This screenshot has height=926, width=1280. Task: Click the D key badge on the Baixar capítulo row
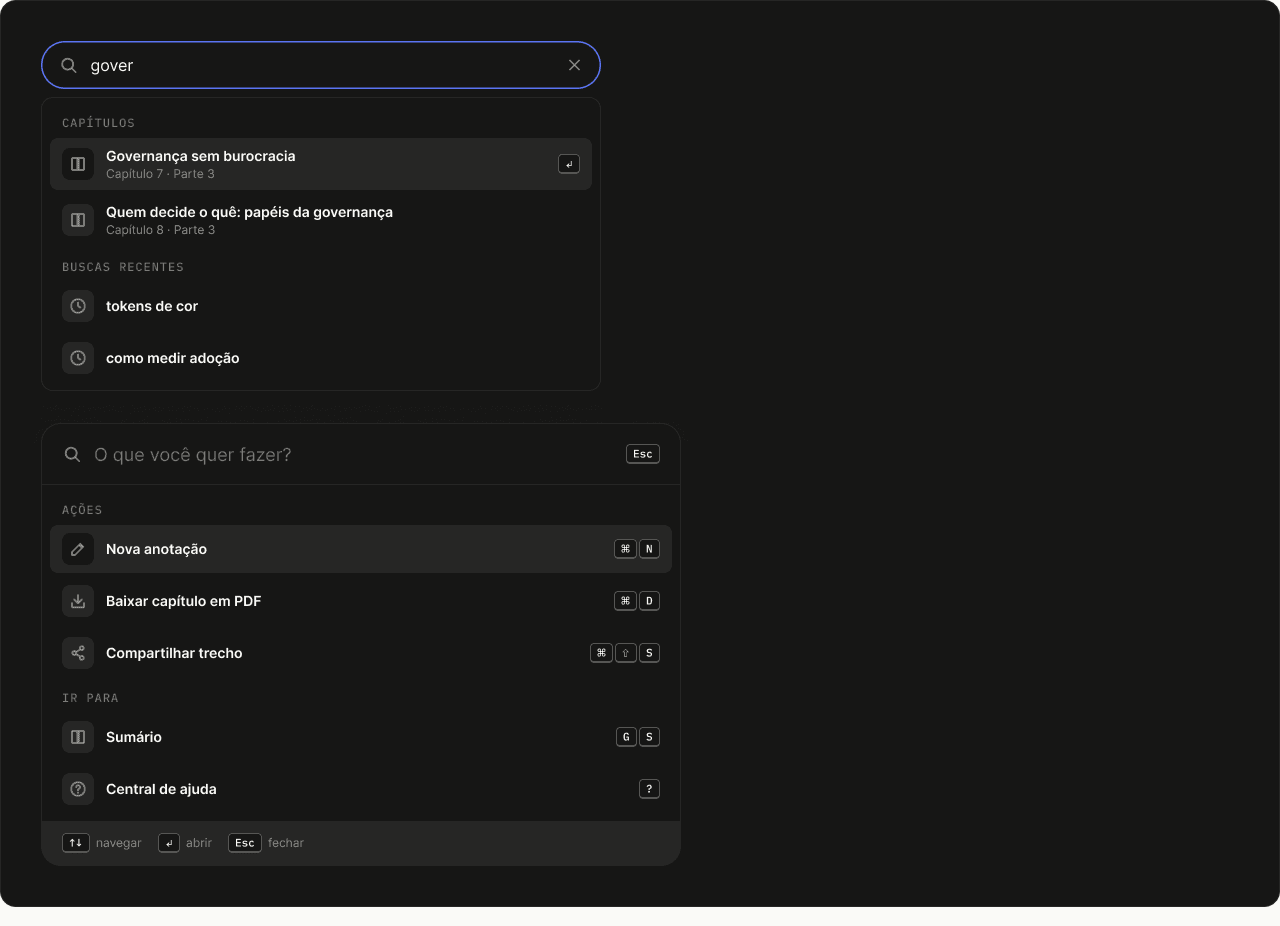point(649,601)
